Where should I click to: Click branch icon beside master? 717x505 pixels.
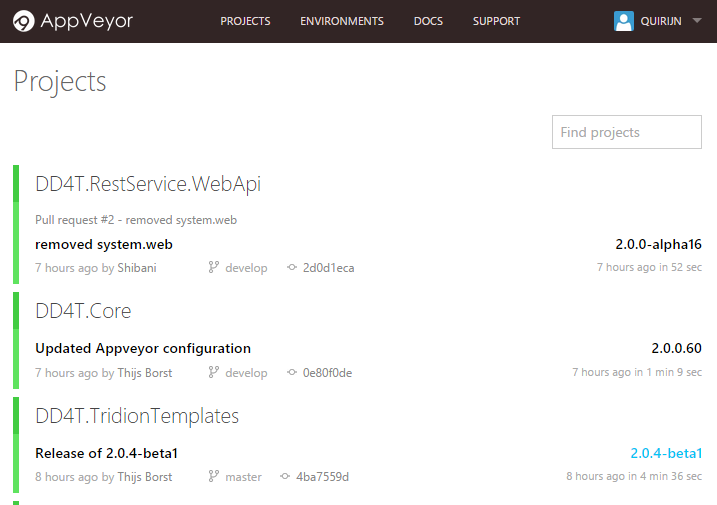click(214, 476)
